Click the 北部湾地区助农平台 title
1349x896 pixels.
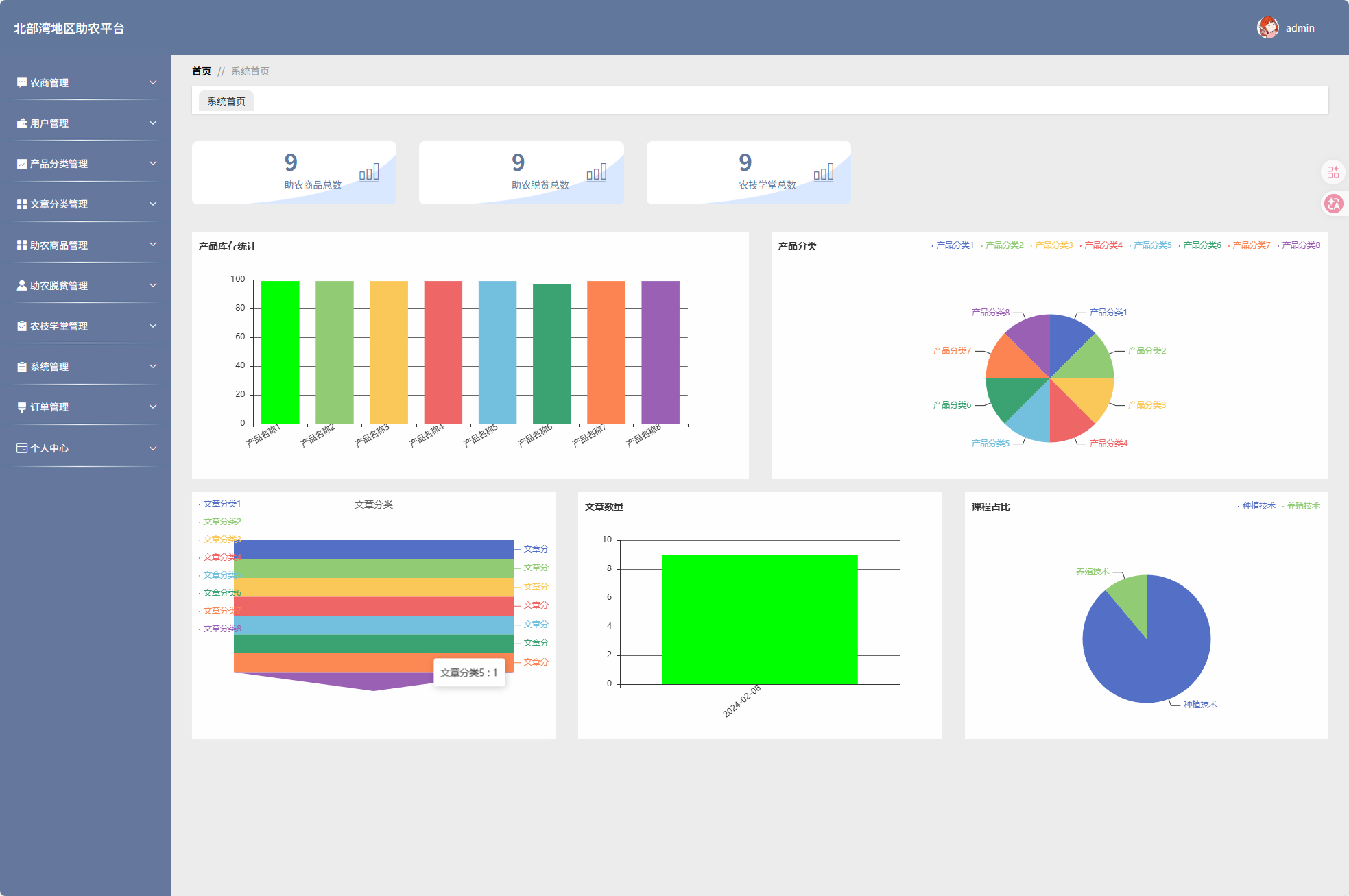click(x=69, y=28)
